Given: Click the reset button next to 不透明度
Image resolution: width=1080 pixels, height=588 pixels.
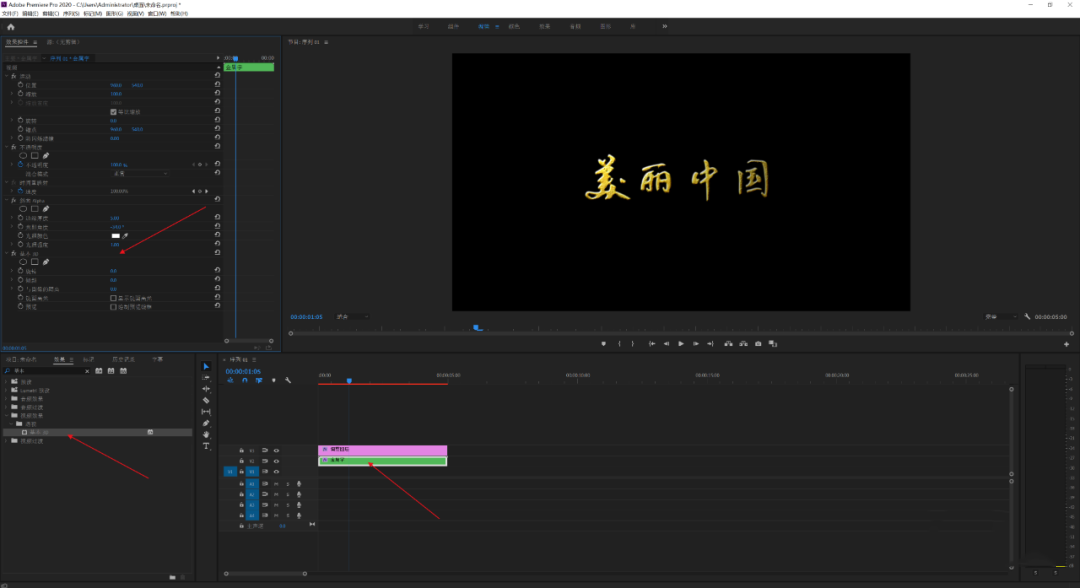Looking at the screenshot, I should [x=216, y=165].
